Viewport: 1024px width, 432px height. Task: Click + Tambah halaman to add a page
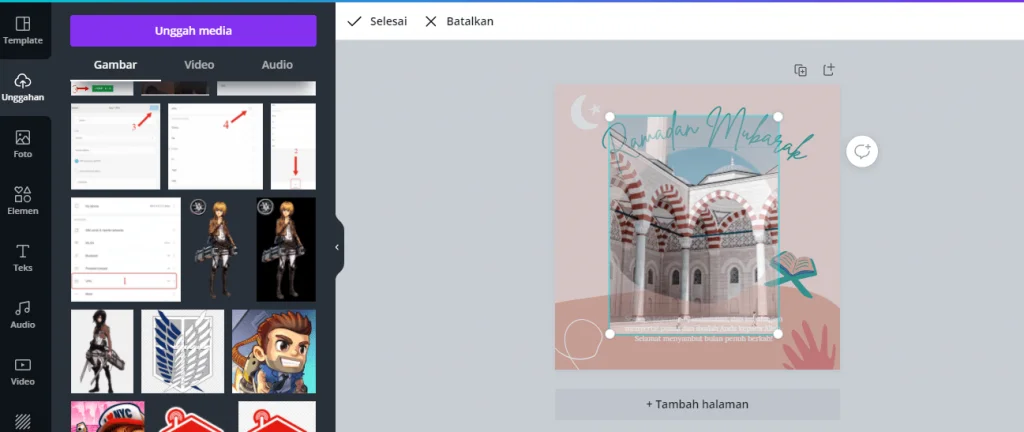(x=697, y=404)
